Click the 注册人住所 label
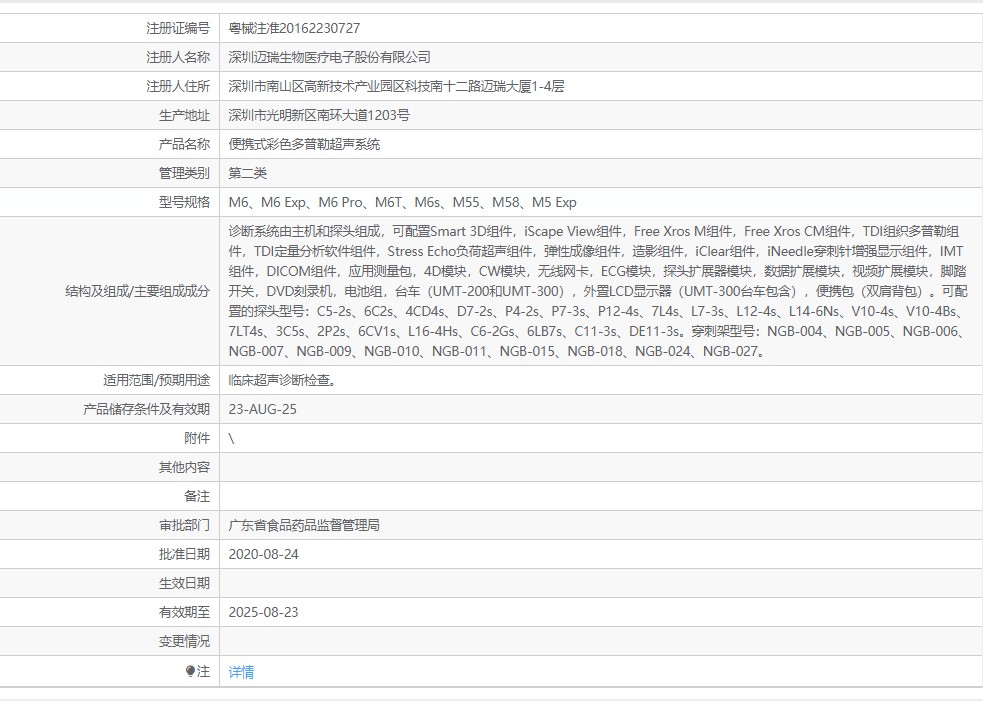This screenshot has height=701, width=983. (x=178, y=86)
